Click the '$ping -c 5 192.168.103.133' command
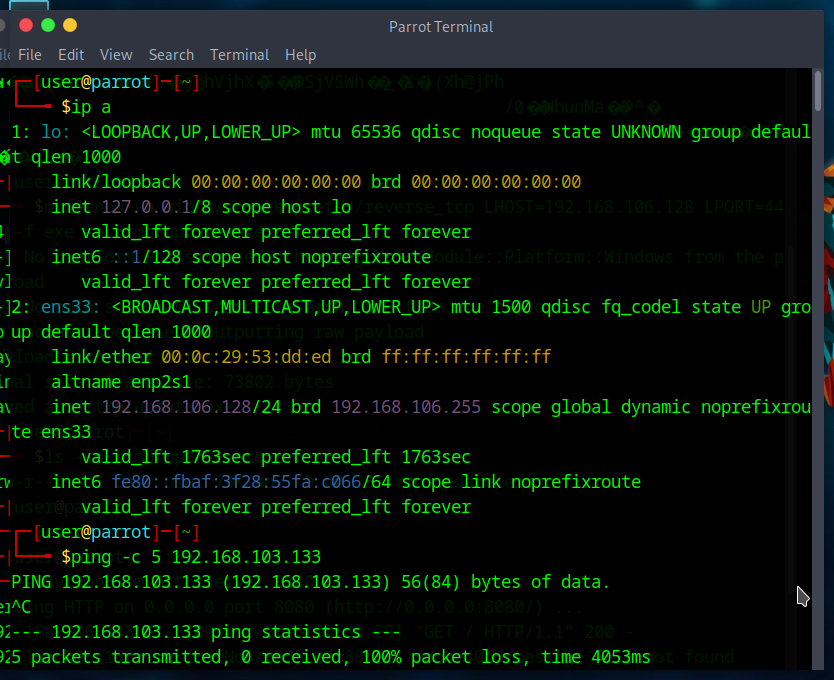Image resolution: width=834 pixels, height=680 pixels. click(x=191, y=557)
